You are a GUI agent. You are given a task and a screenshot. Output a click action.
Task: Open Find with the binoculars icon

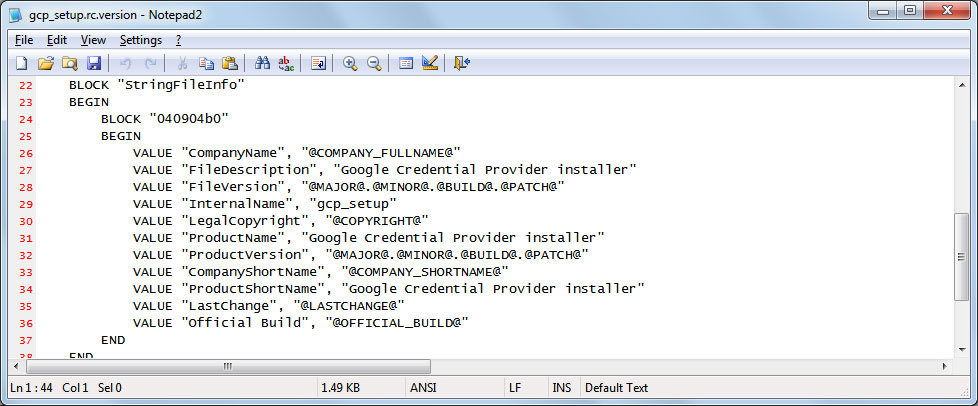coord(263,63)
